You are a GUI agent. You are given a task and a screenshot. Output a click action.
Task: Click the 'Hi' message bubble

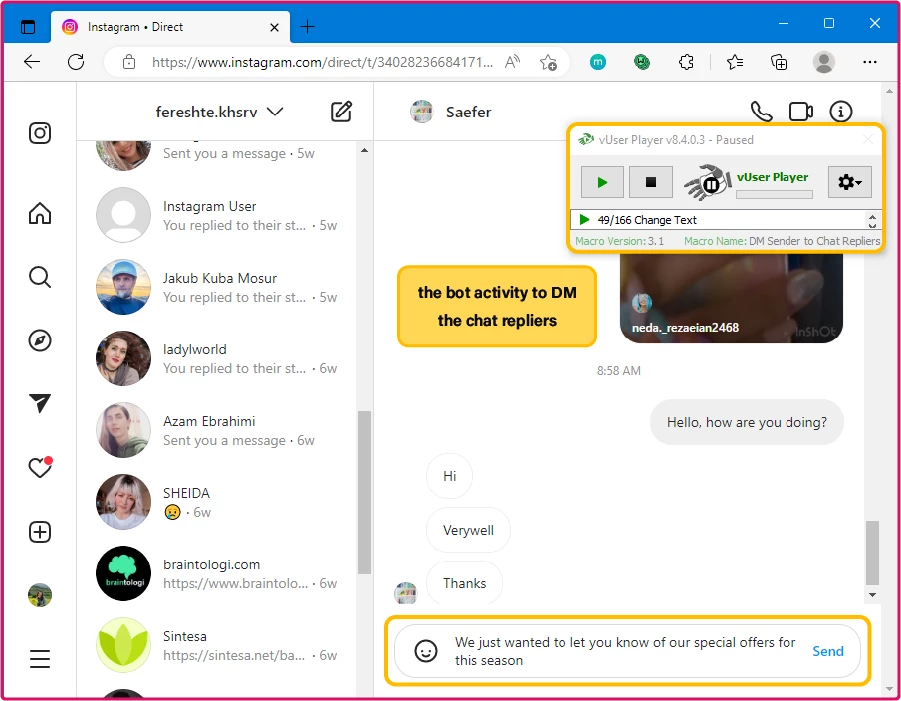pos(449,476)
